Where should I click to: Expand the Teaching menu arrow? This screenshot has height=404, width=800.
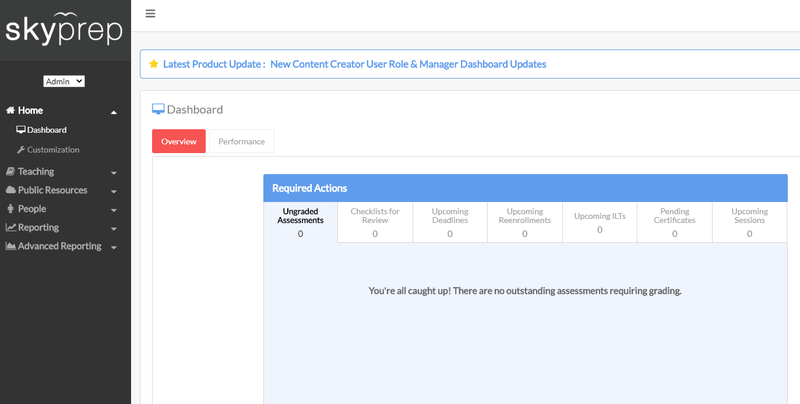(114, 173)
